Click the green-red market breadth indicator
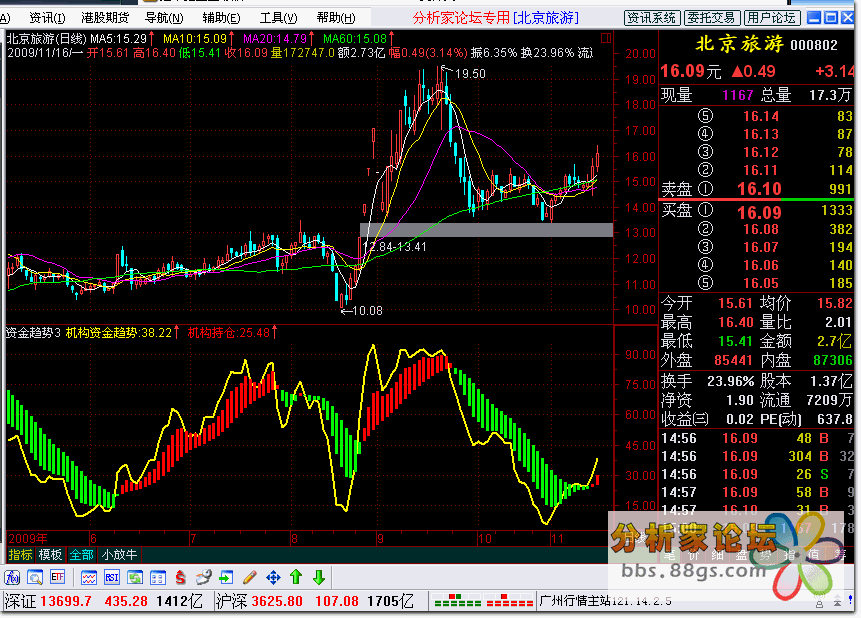Image resolution: width=861 pixels, height=618 pixels. (483, 601)
